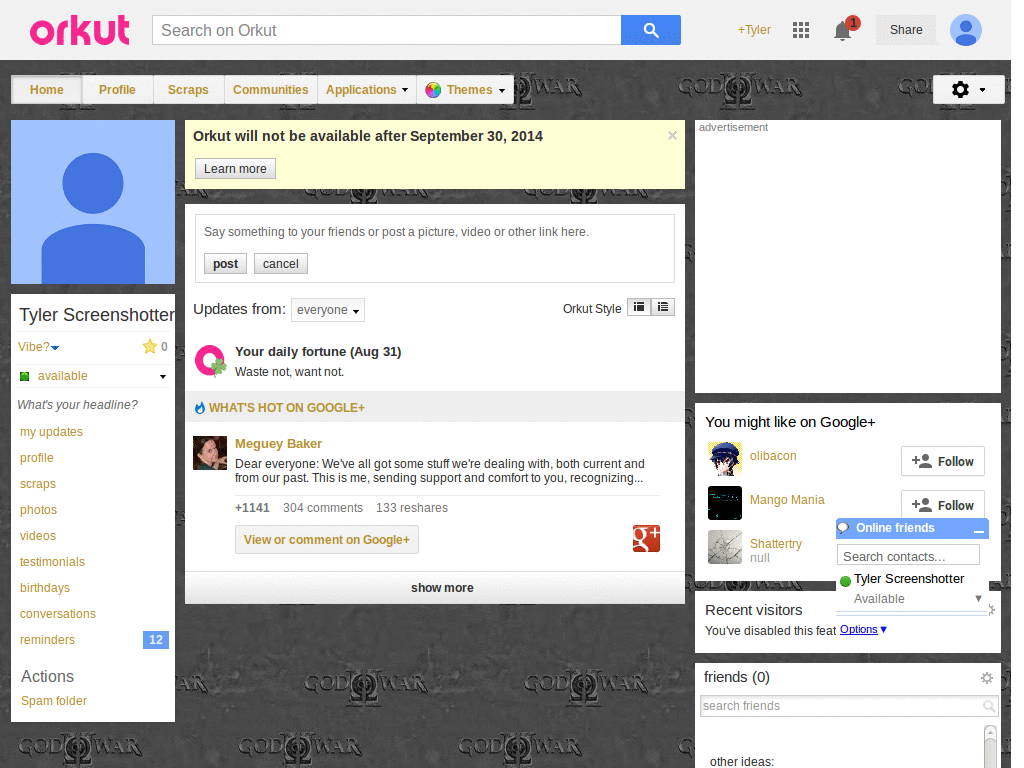The image size is (1024, 768).
Task: Focus the Search contacts field
Action: 908,556
